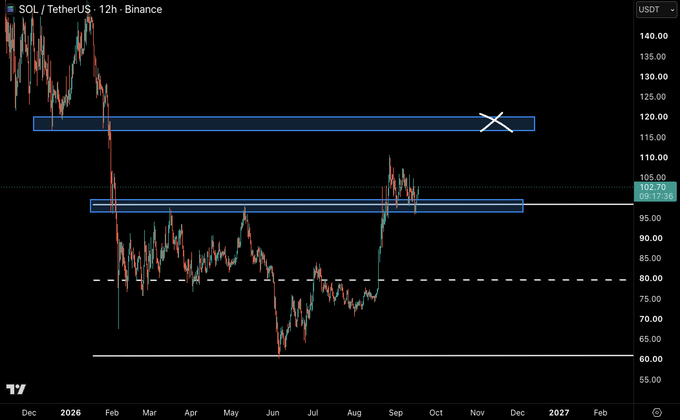Click the Nov label on time axis
Image resolution: width=680 pixels, height=420 pixels.
[x=477, y=413]
